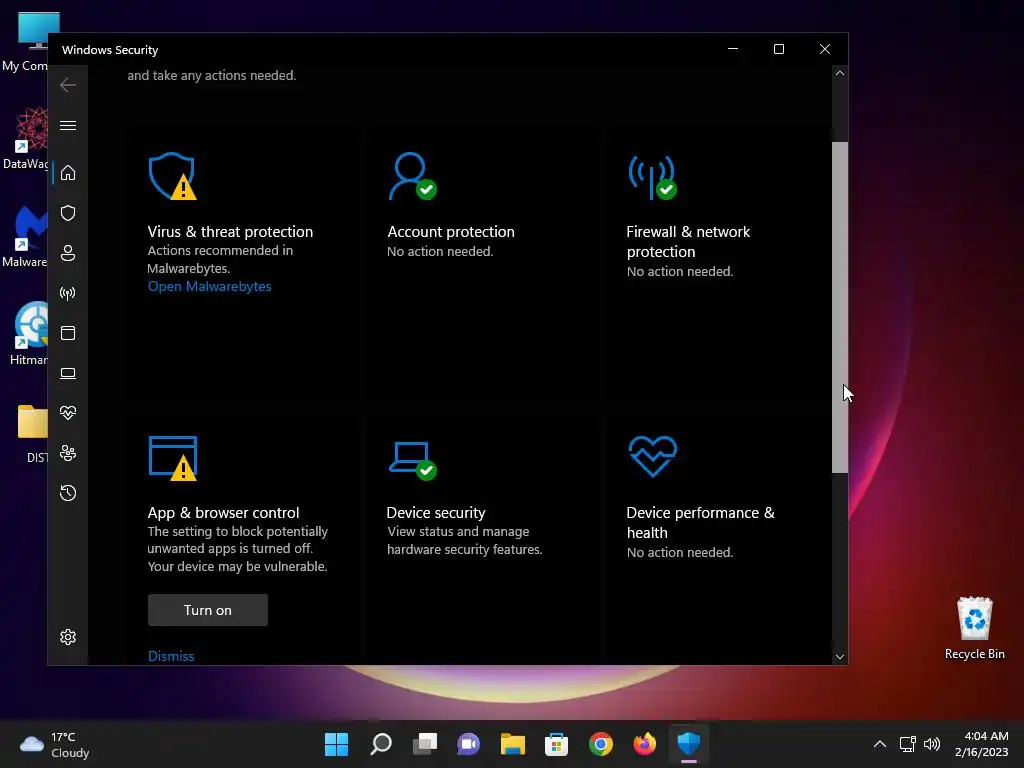Show hidden system tray icons
This screenshot has height=768, width=1024.
[880, 744]
